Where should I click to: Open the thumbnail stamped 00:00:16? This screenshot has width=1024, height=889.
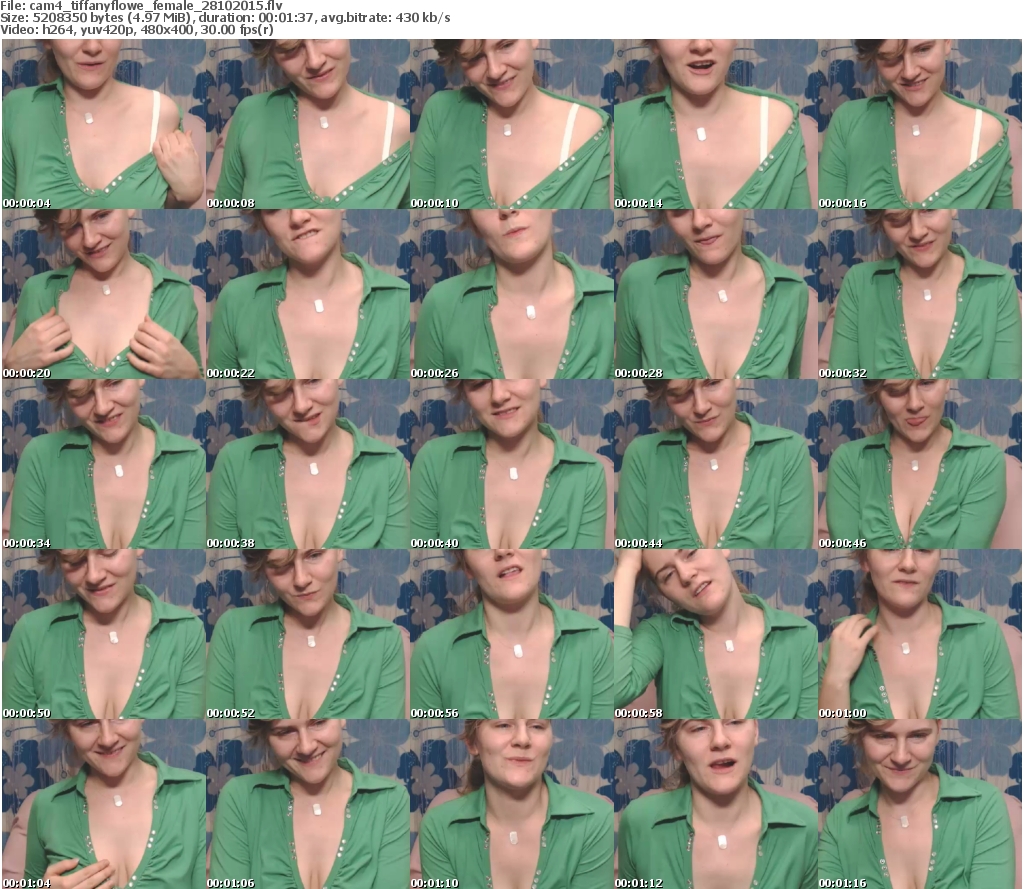coord(920,124)
